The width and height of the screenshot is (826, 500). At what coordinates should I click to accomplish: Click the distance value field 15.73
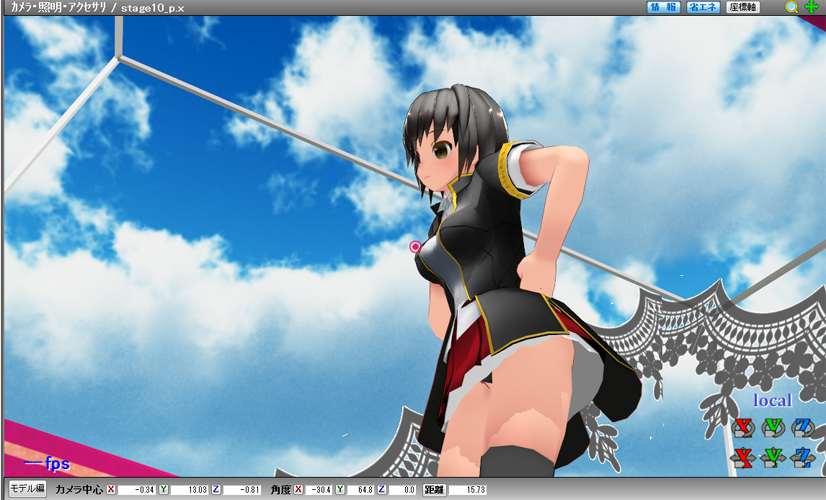tap(468, 489)
